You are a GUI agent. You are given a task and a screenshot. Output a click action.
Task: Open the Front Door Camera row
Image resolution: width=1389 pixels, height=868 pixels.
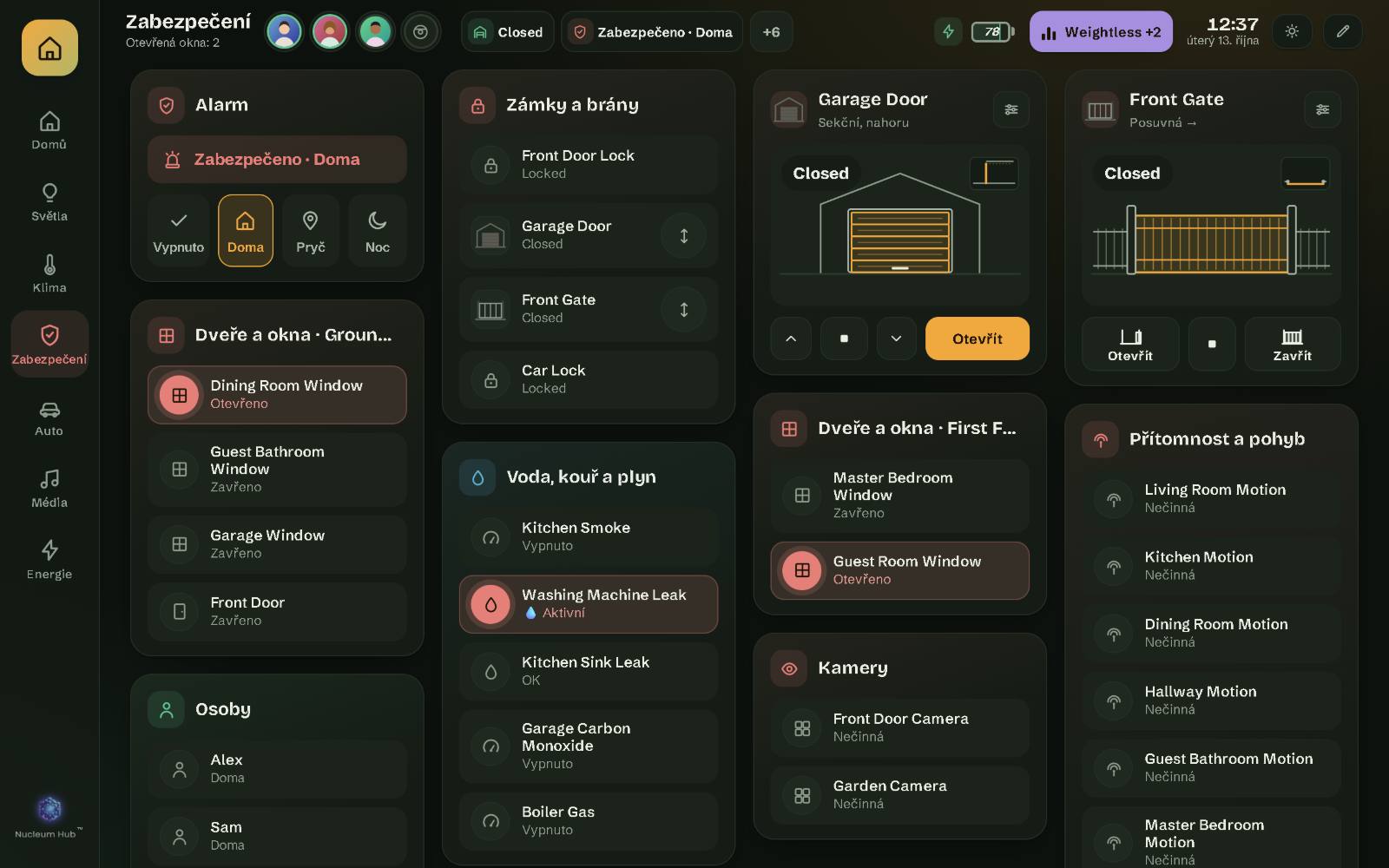[899, 728]
